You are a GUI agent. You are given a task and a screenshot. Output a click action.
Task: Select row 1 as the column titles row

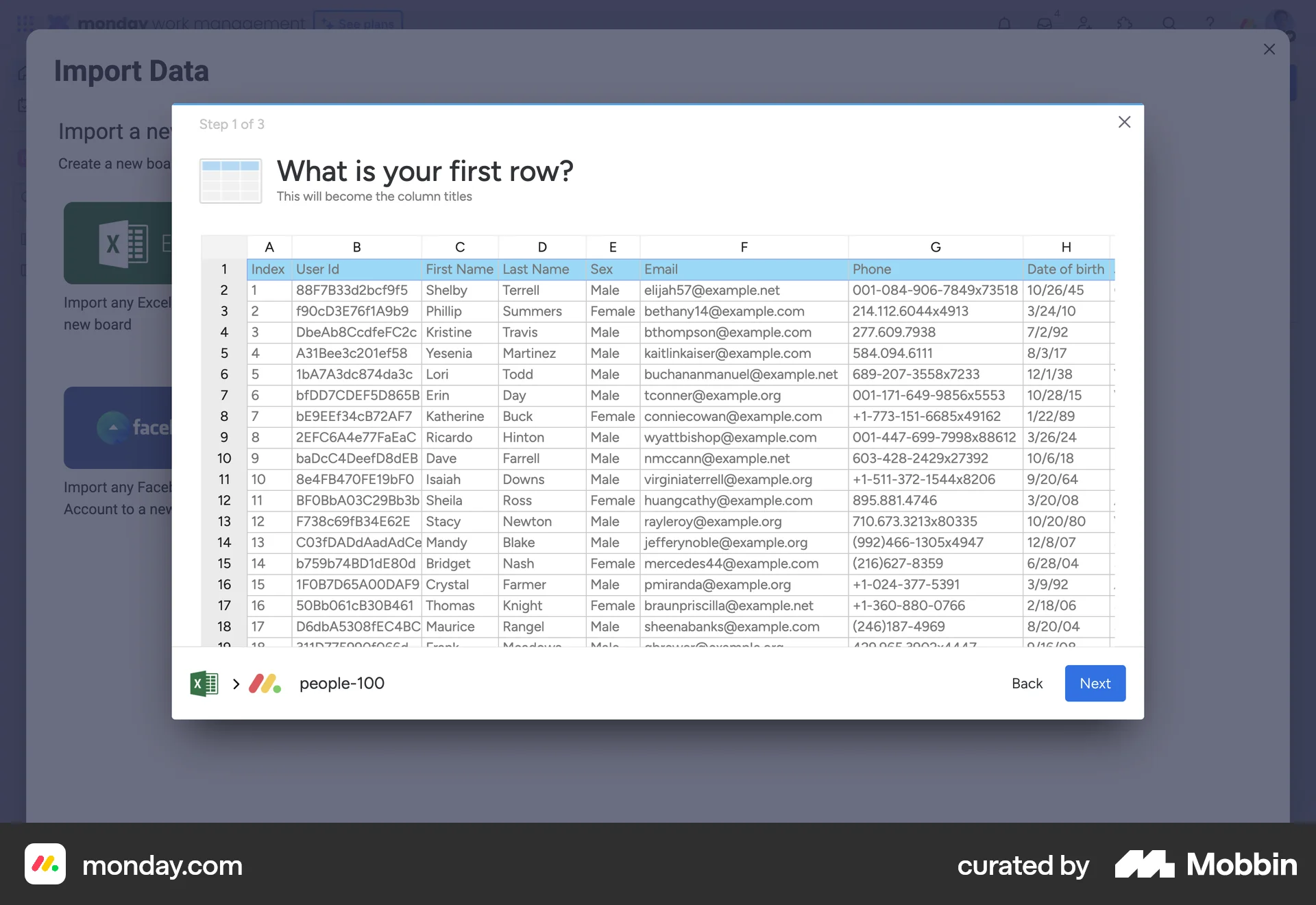pos(223,269)
